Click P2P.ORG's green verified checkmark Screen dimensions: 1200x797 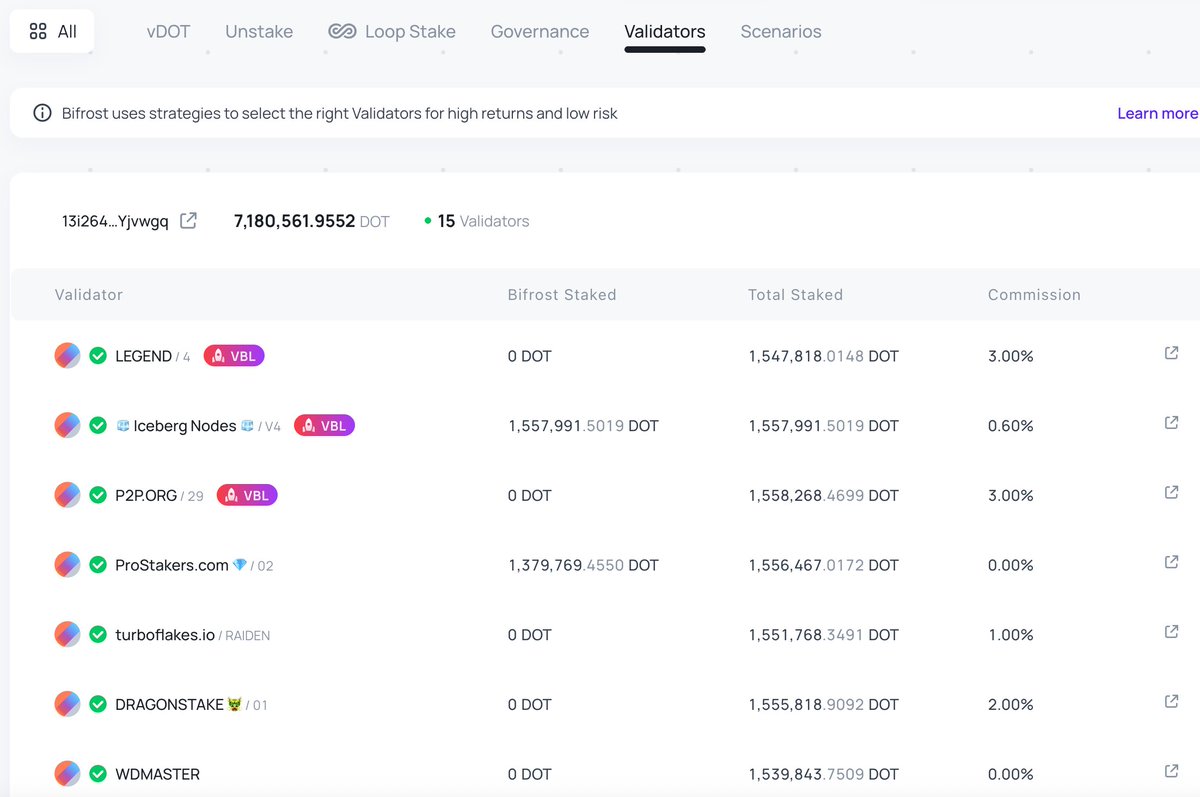(98, 495)
